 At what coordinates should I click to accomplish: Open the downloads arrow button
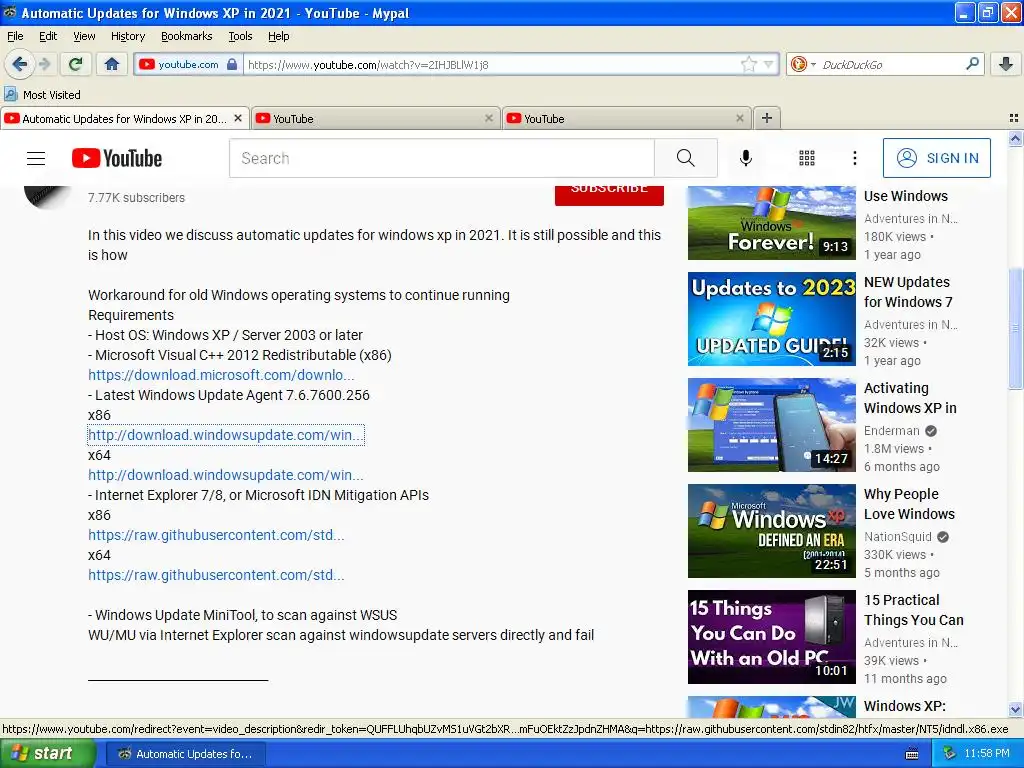click(x=1006, y=64)
